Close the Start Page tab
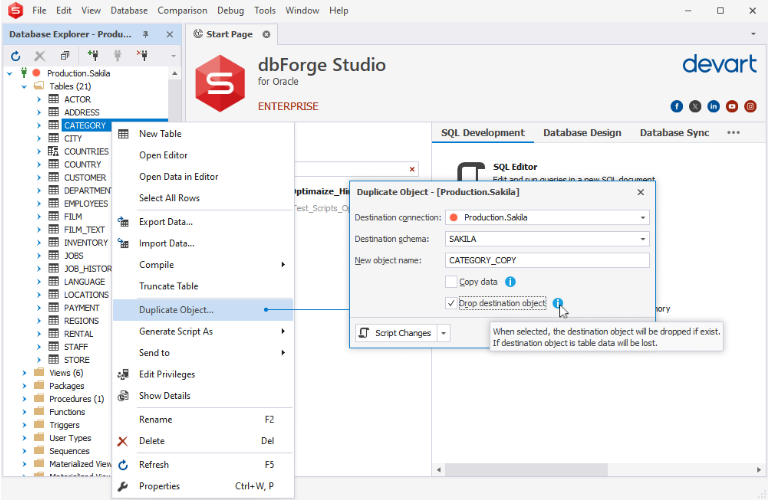The width and height of the screenshot is (770, 502). tap(266, 34)
